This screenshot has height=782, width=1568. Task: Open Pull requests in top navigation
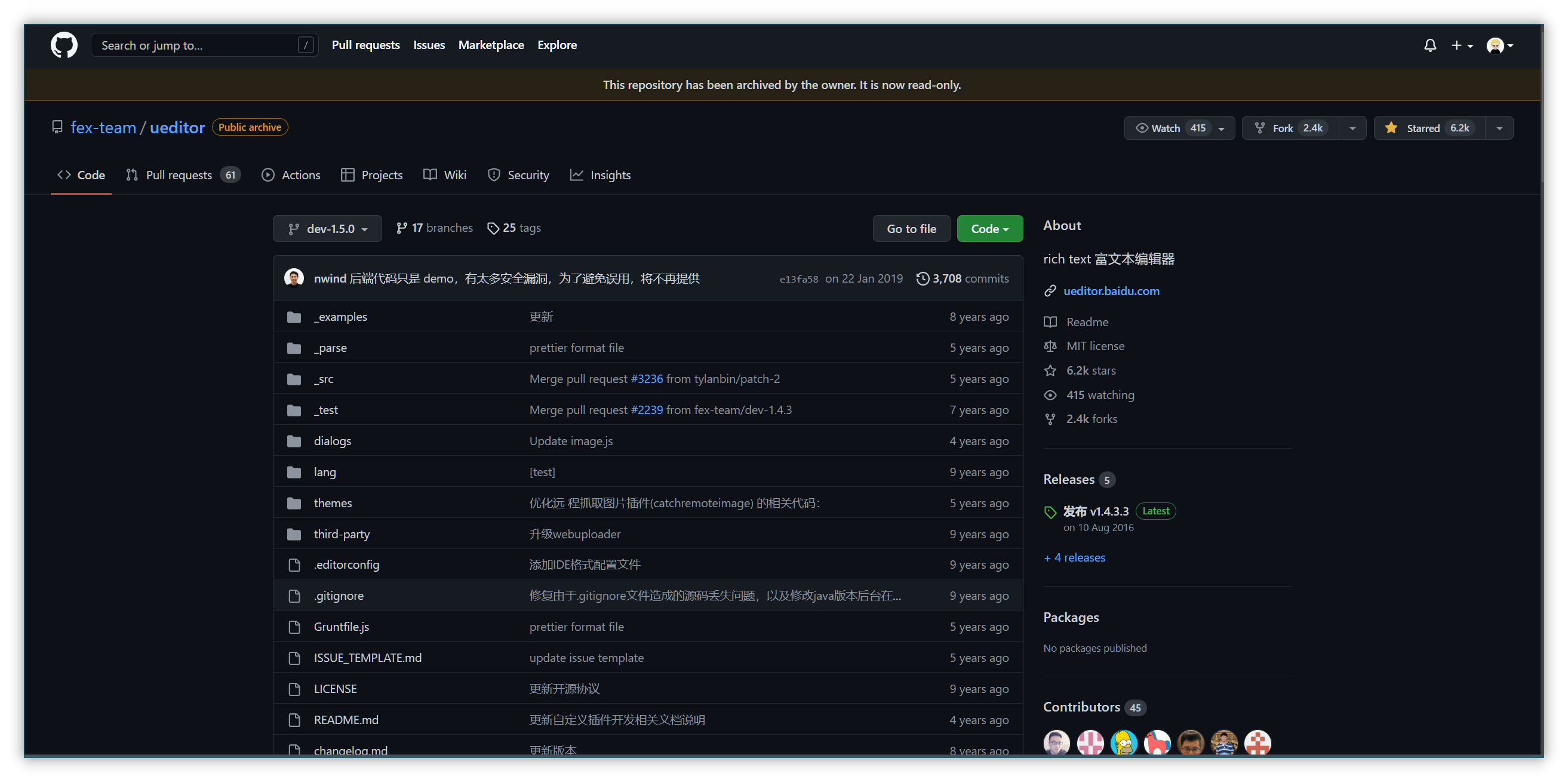tap(366, 45)
